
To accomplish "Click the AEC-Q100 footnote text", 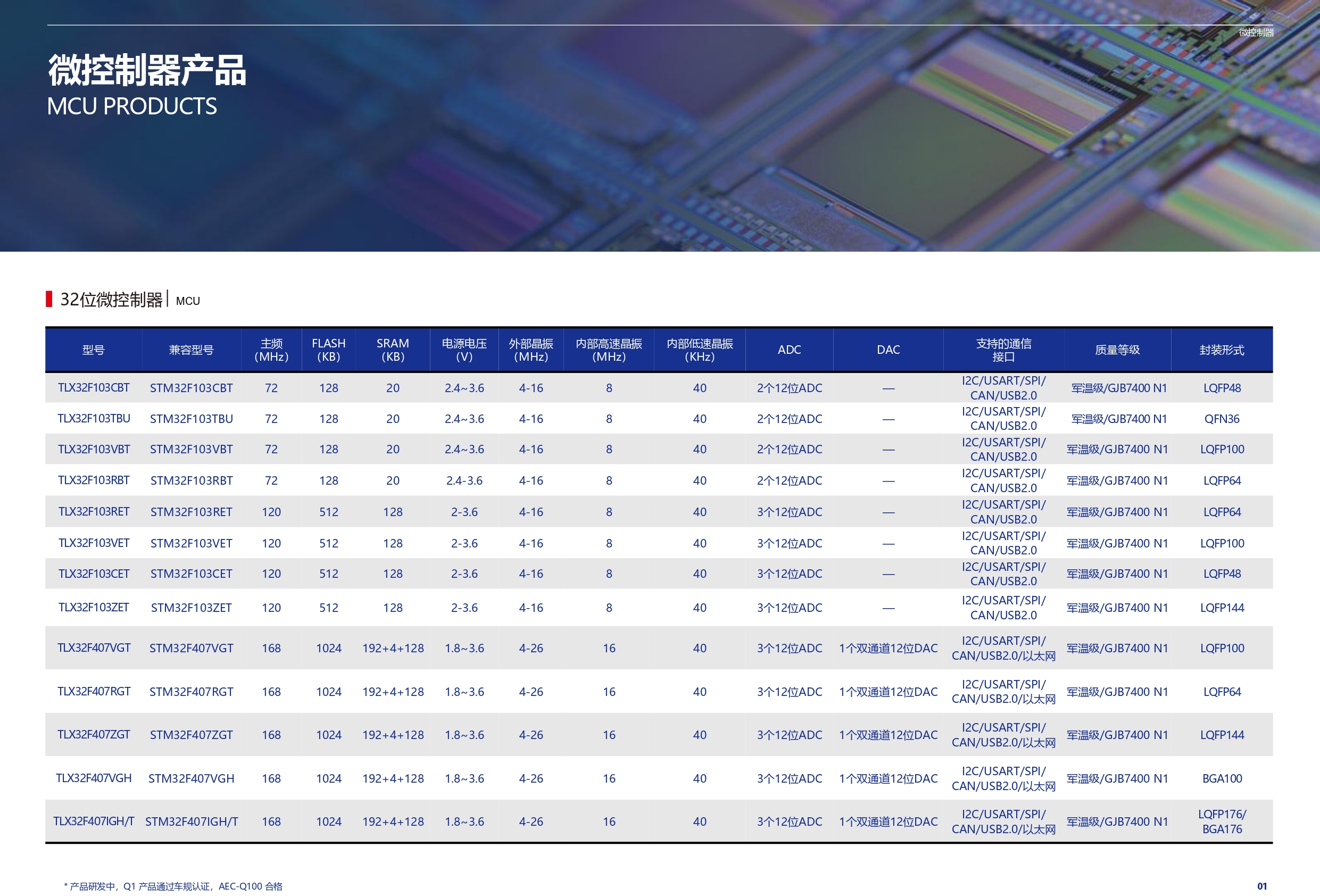I will [x=173, y=886].
